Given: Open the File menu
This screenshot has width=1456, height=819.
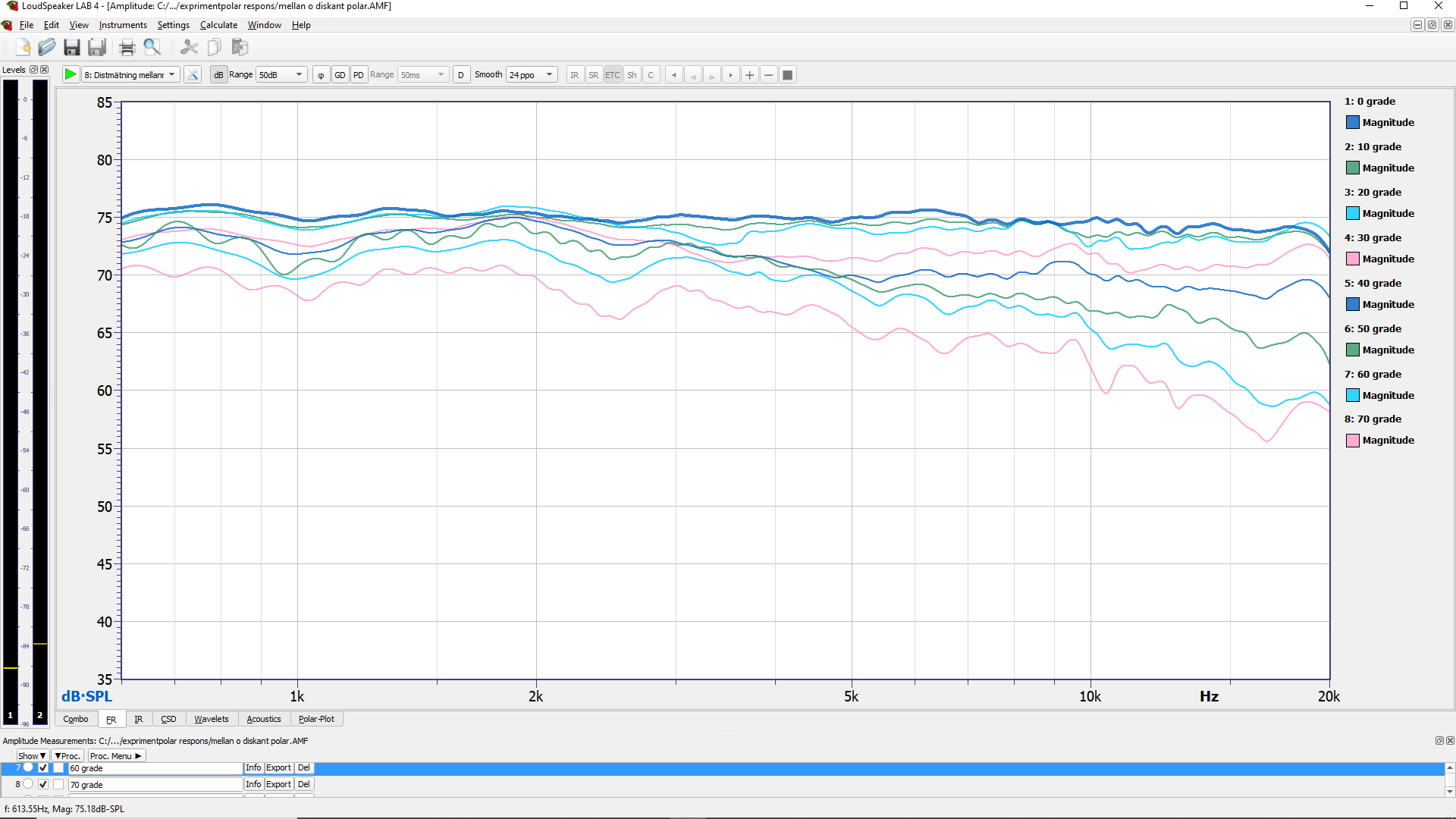Looking at the screenshot, I should [x=27, y=25].
